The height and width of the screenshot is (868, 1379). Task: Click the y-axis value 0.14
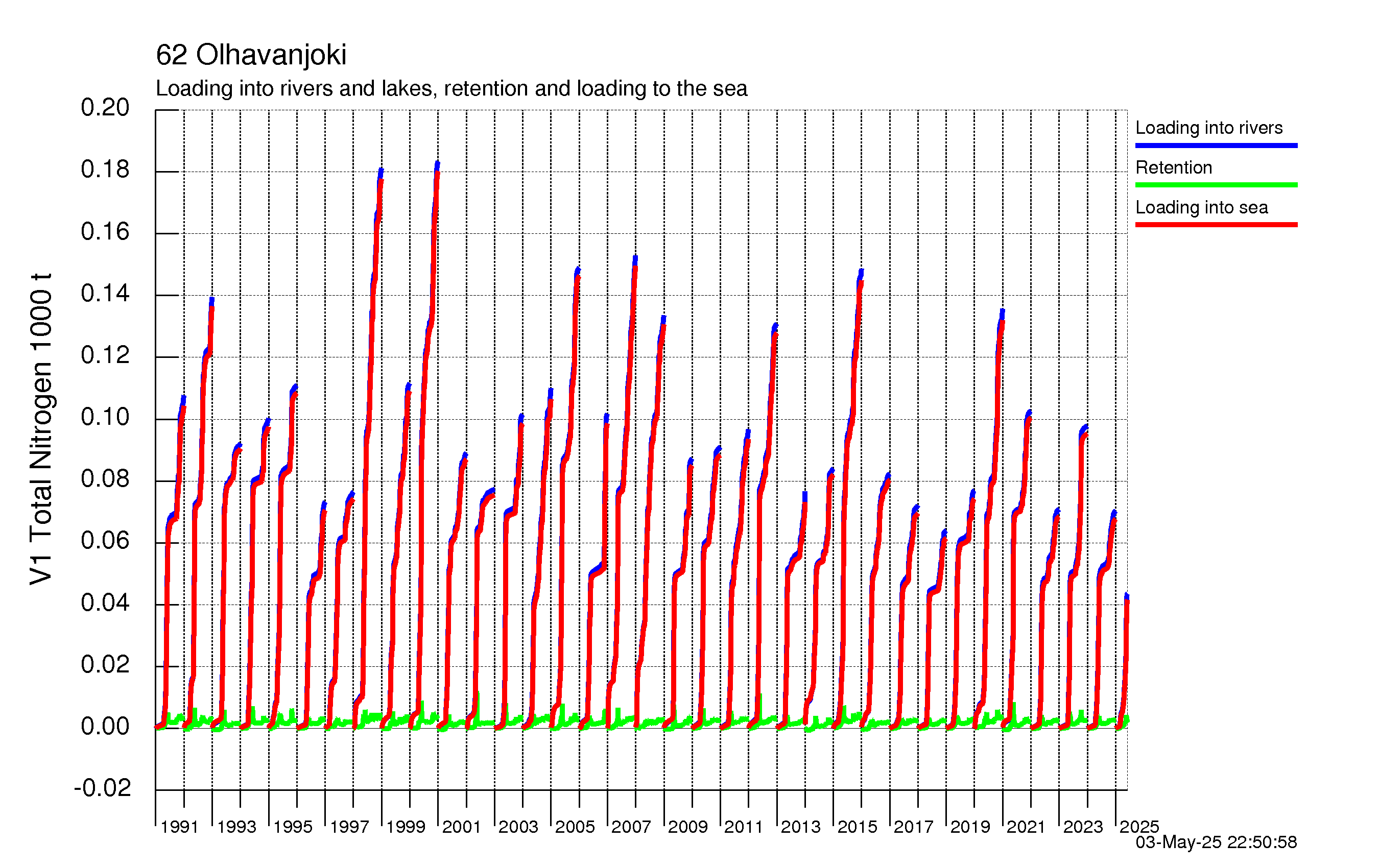[105, 294]
